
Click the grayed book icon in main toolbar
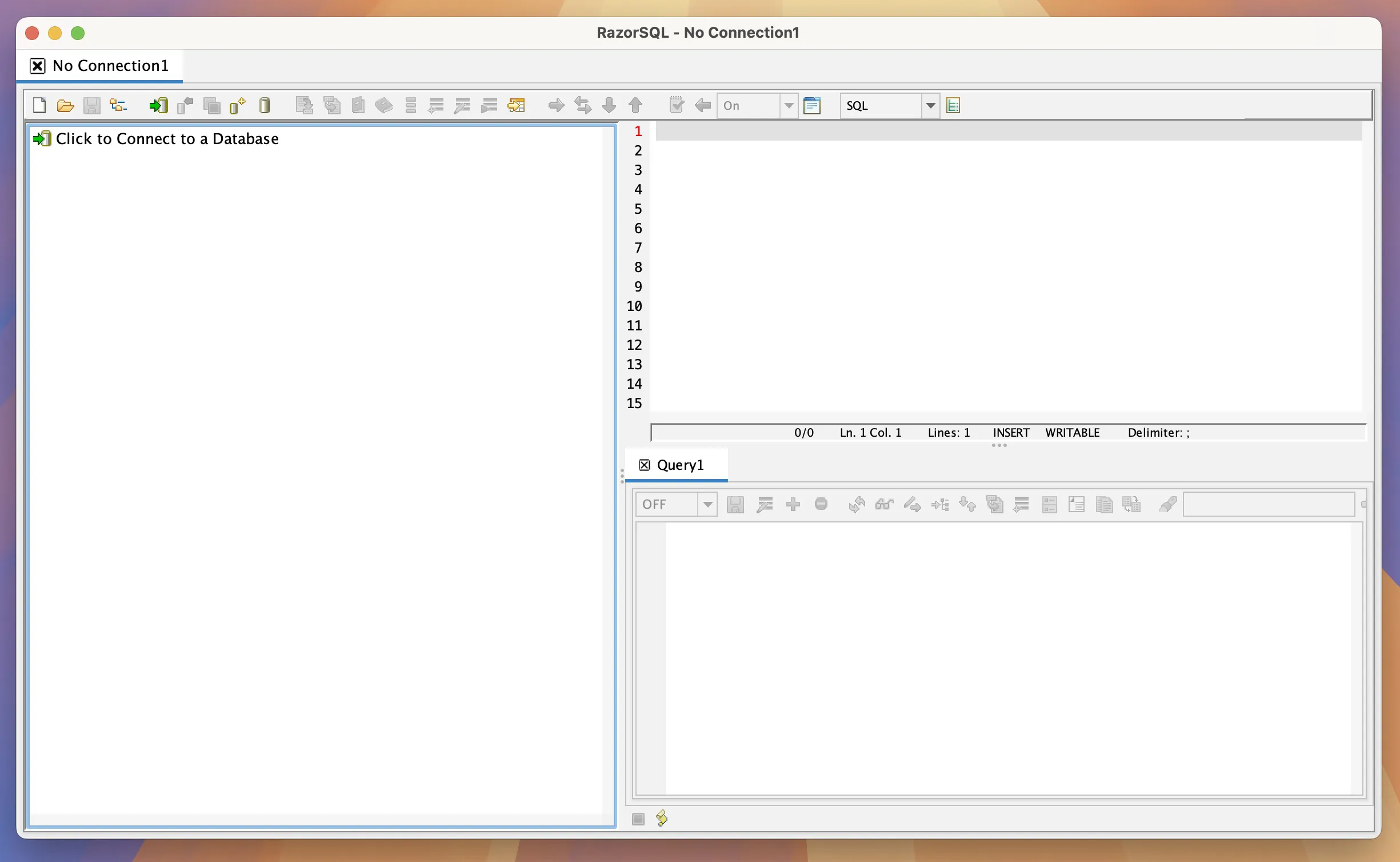click(x=384, y=105)
